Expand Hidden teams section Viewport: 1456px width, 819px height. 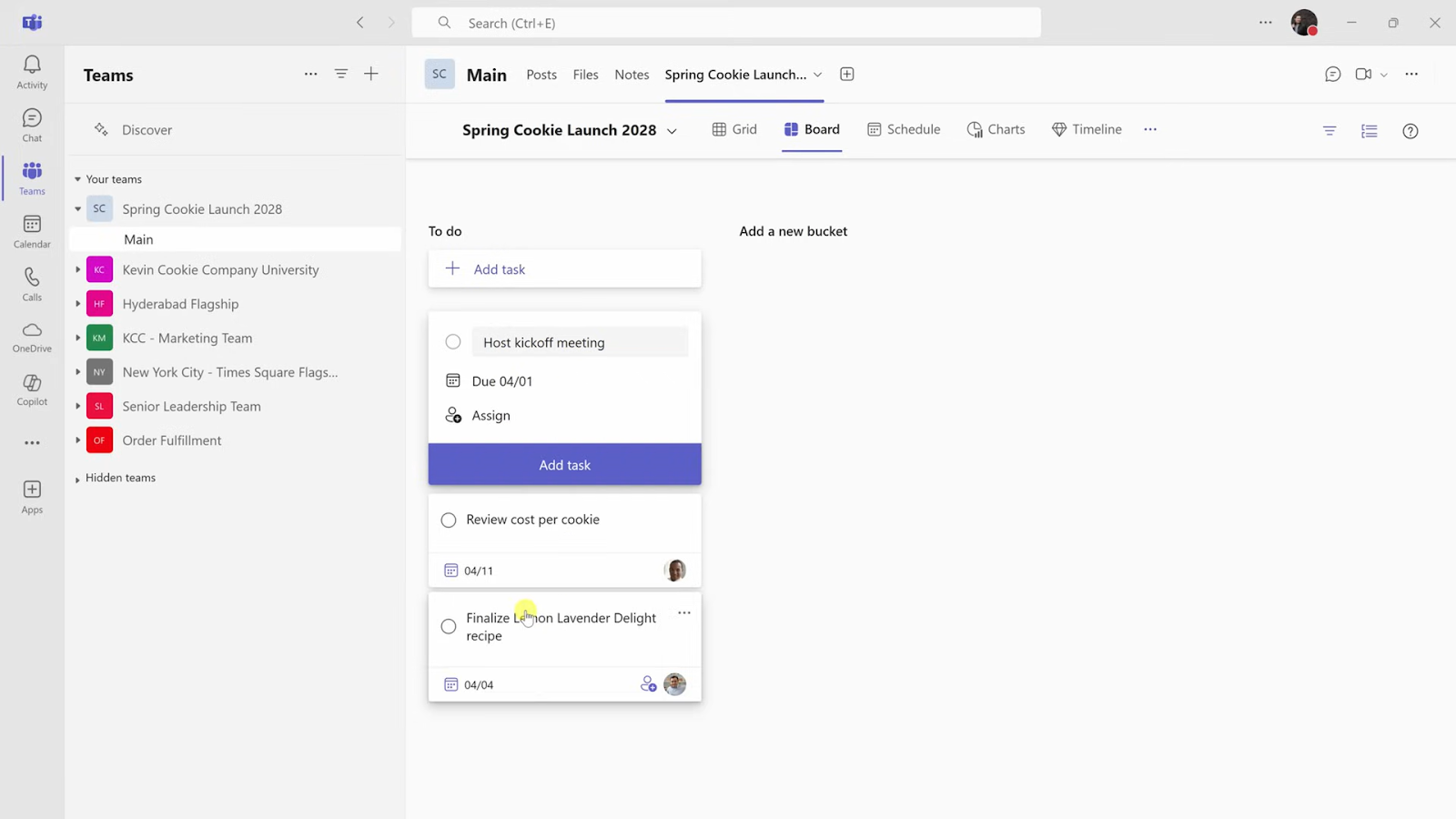(77, 479)
